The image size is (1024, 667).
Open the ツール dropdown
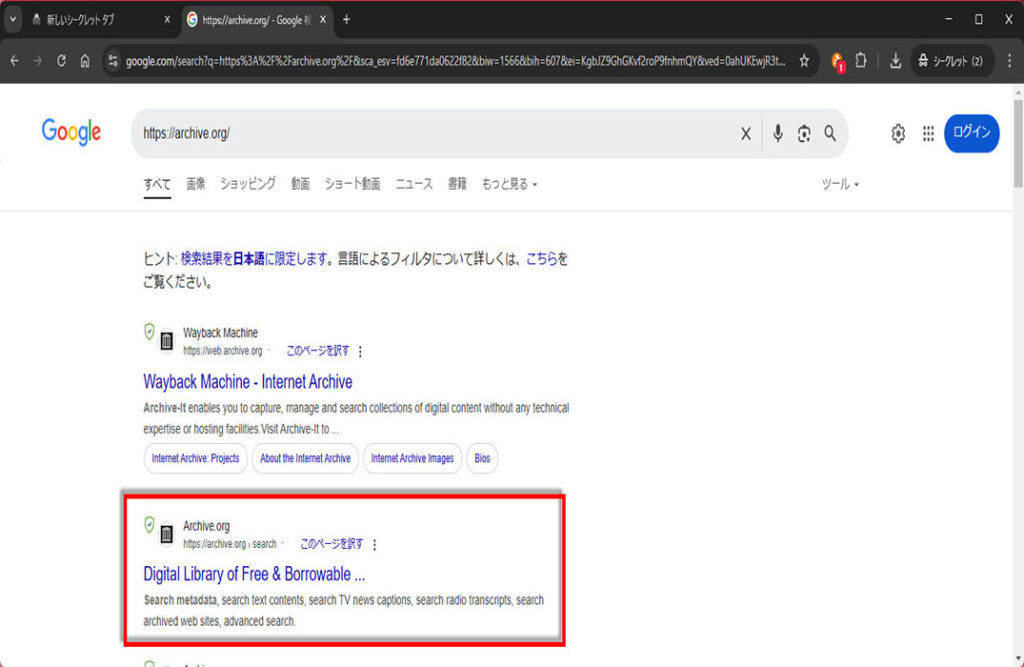pyautogui.click(x=840, y=184)
